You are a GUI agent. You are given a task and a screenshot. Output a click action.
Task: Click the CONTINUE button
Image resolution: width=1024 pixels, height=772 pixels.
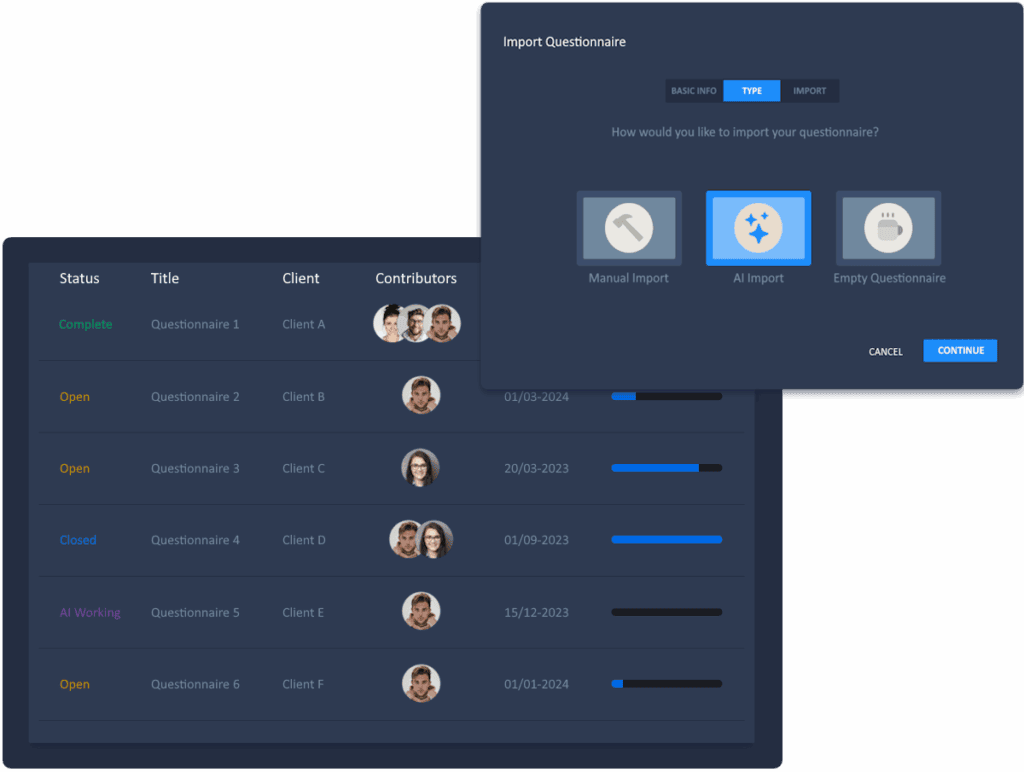[x=960, y=351]
